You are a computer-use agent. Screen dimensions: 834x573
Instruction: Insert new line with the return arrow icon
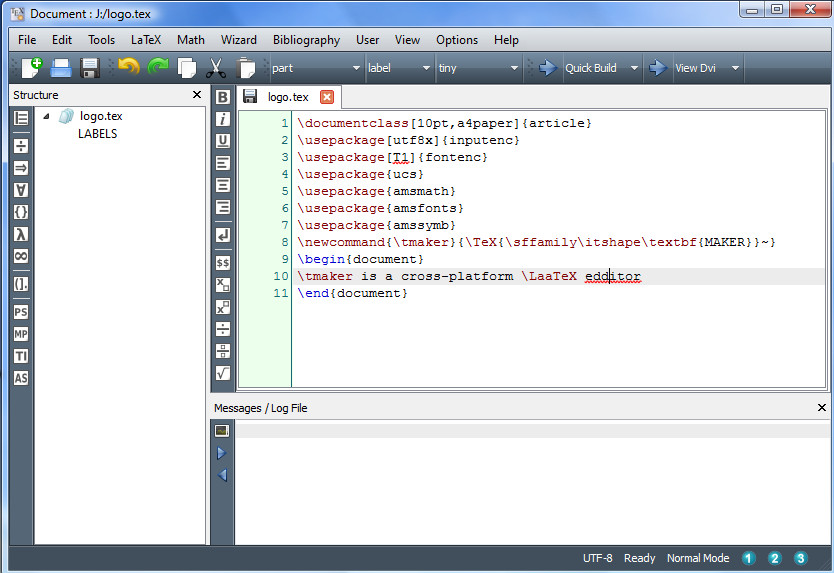coord(223,235)
